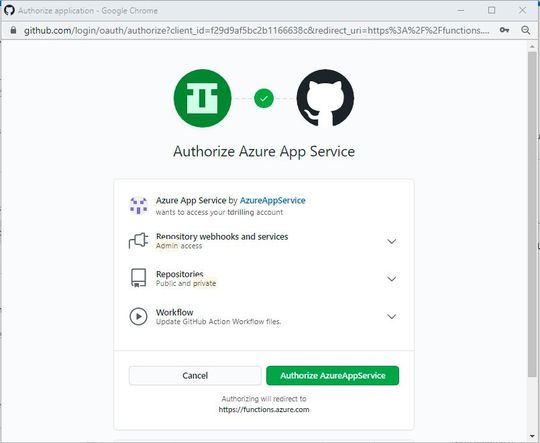This screenshot has height=443, width=540.
Task: Close the Authorize application window
Action: [x=522, y=10]
